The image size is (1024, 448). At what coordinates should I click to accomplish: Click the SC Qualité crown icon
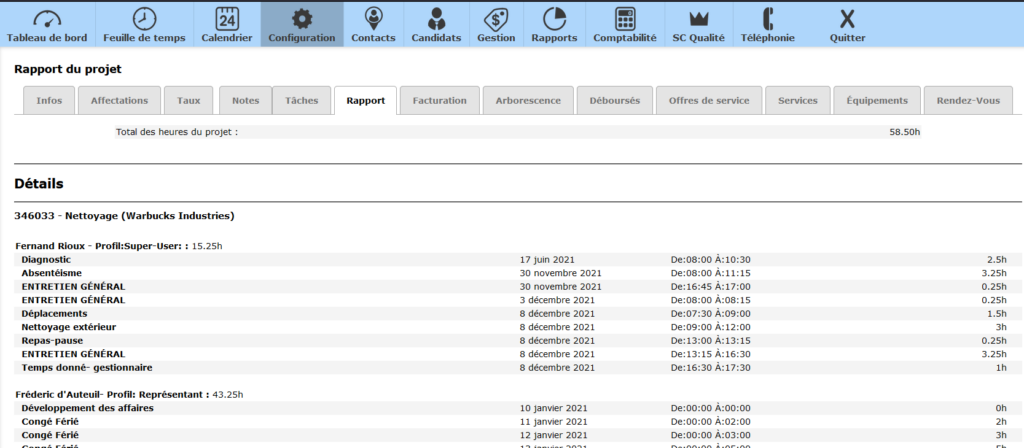(x=698, y=19)
